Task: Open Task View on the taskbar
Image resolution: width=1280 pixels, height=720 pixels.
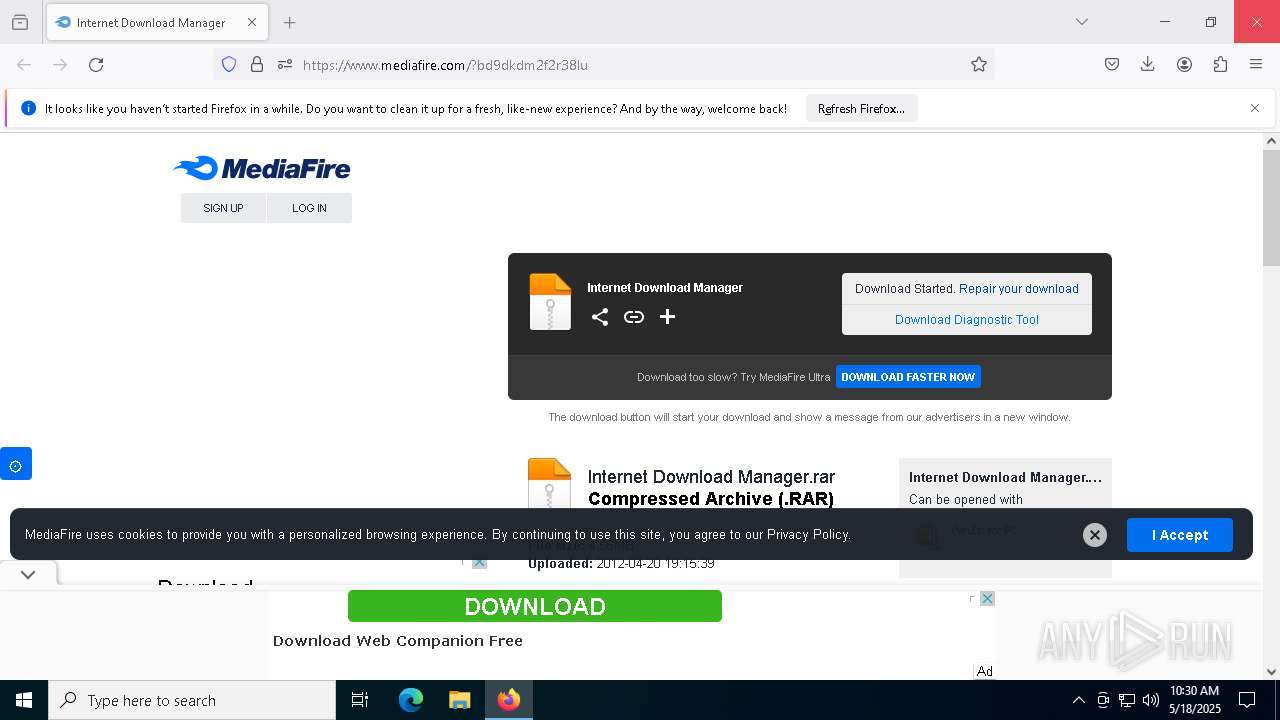Action: [x=360, y=700]
